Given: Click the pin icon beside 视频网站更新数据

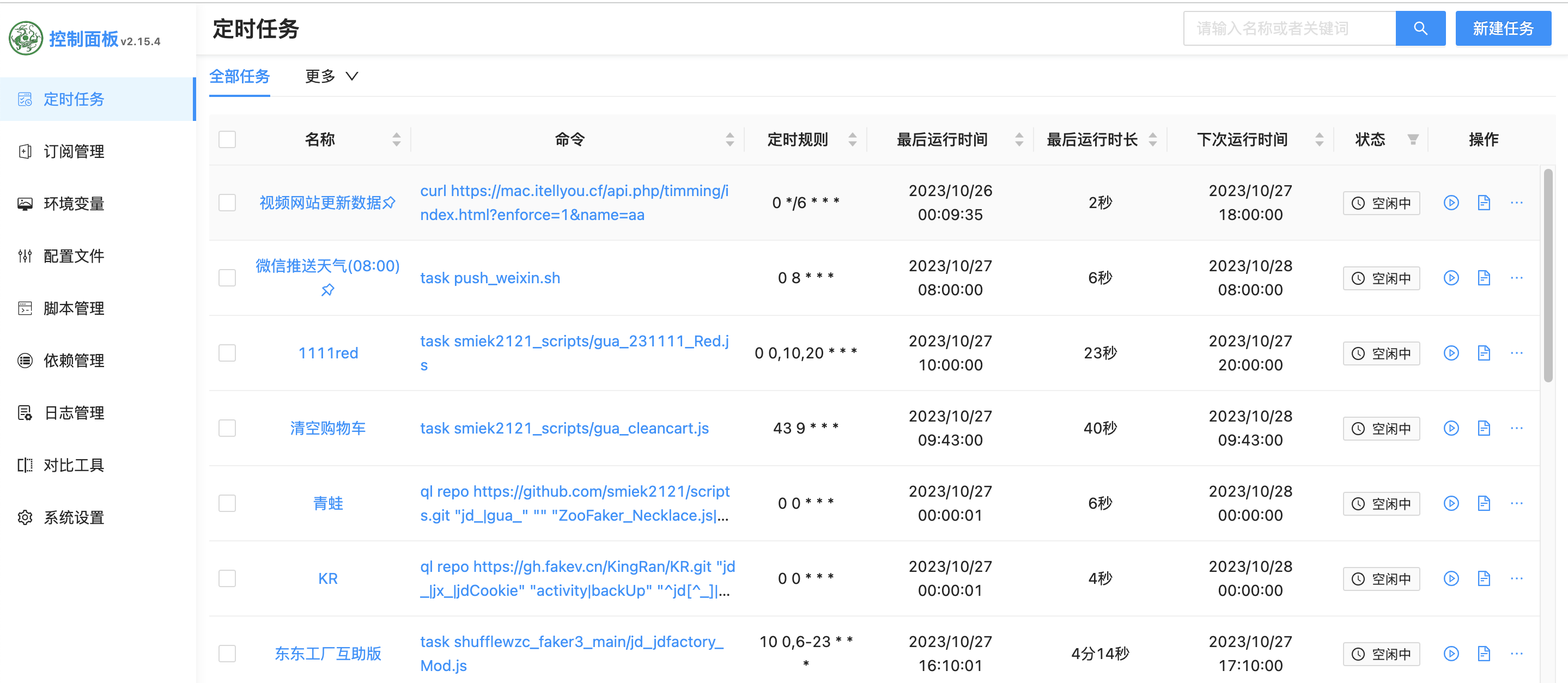Looking at the screenshot, I should click(389, 203).
